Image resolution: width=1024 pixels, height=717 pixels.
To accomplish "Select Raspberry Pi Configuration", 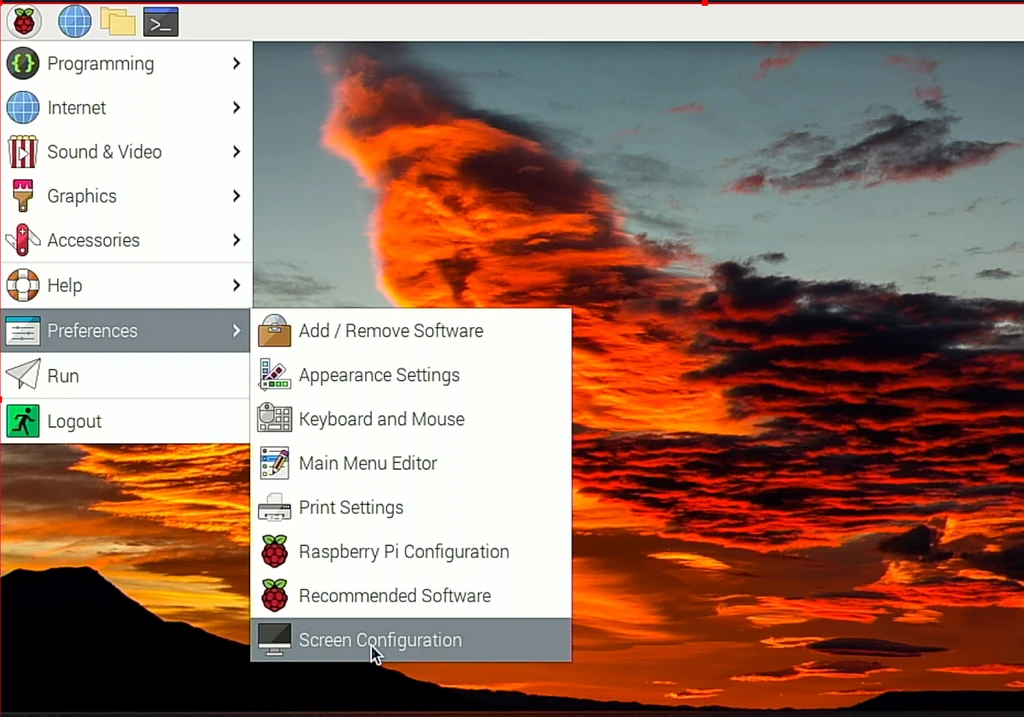I will pyautogui.click(x=403, y=552).
